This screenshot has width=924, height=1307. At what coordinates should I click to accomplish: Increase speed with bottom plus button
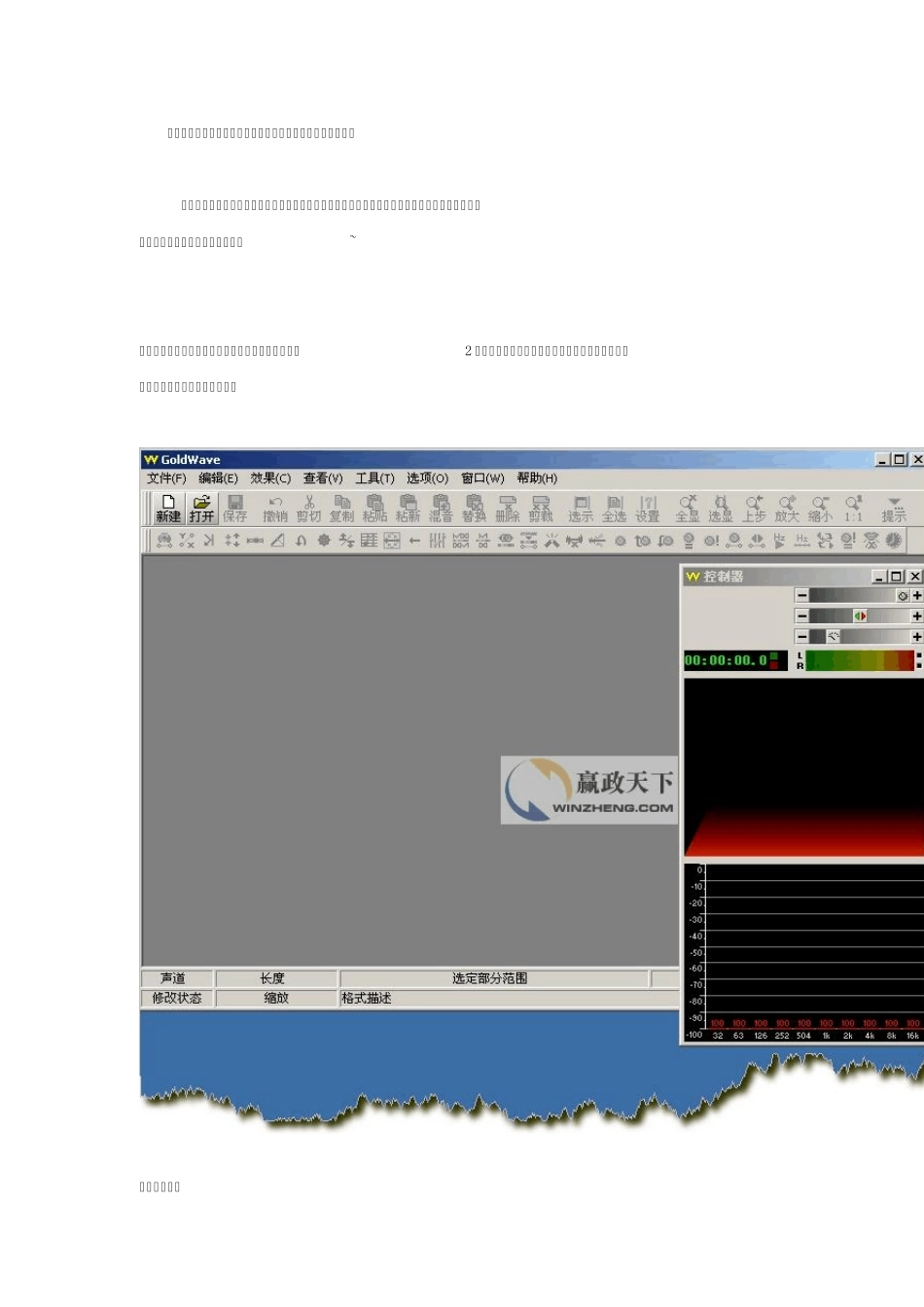pyautogui.click(x=917, y=636)
